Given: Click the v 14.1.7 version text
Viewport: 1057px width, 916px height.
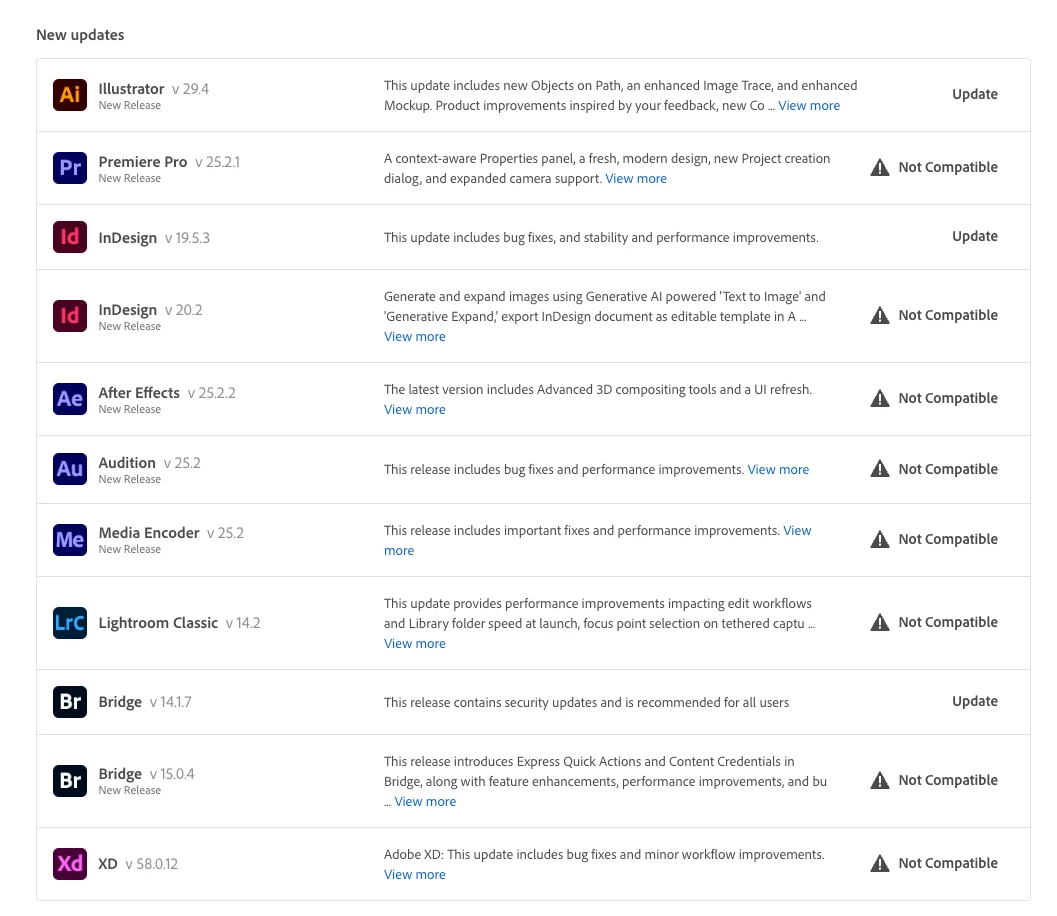Looking at the screenshot, I should (170, 702).
